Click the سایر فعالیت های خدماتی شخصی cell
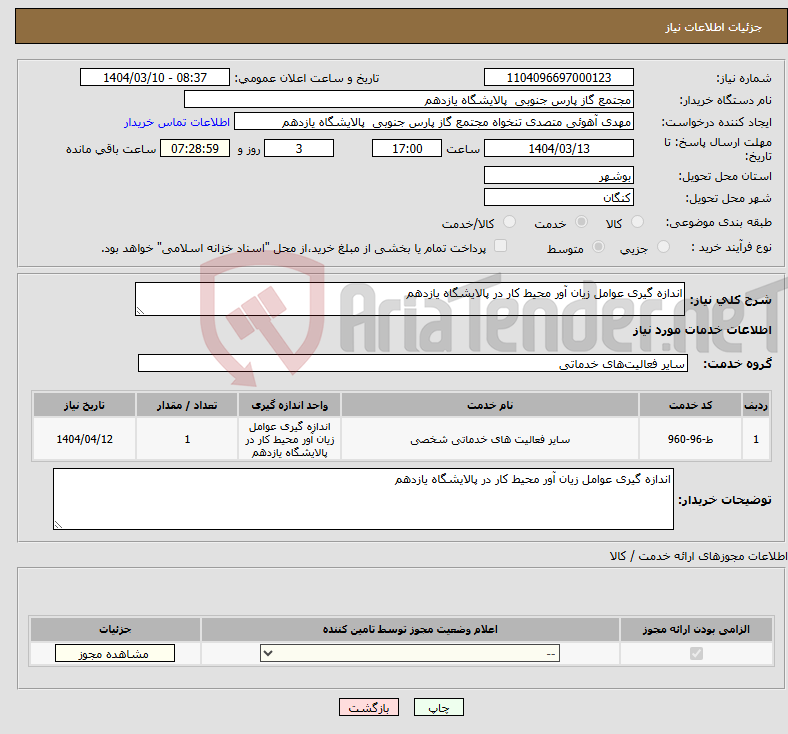The image size is (788, 734). click(490, 439)
